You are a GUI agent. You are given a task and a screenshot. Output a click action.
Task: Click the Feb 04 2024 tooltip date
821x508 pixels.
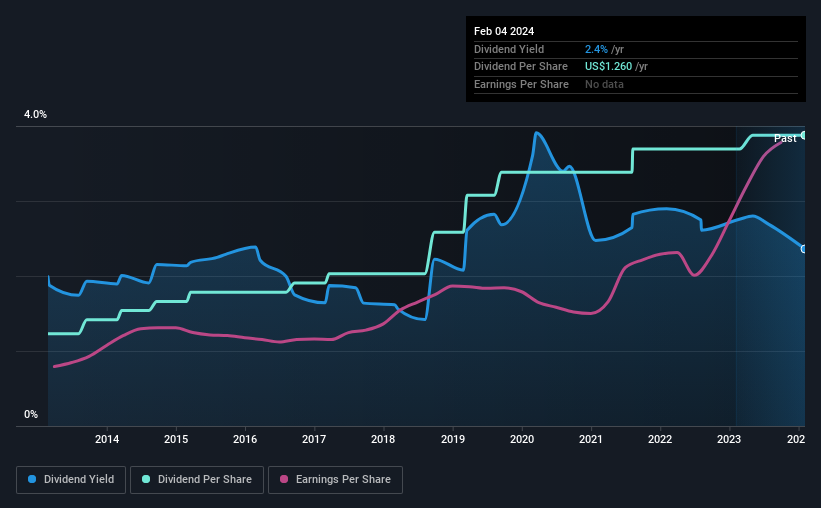tap(504, 31)
